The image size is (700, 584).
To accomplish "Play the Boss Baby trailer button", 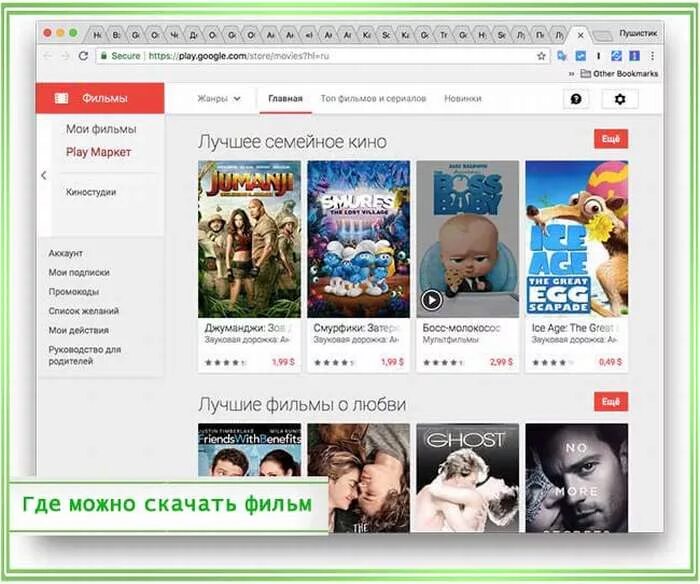I will coord(432,300).
